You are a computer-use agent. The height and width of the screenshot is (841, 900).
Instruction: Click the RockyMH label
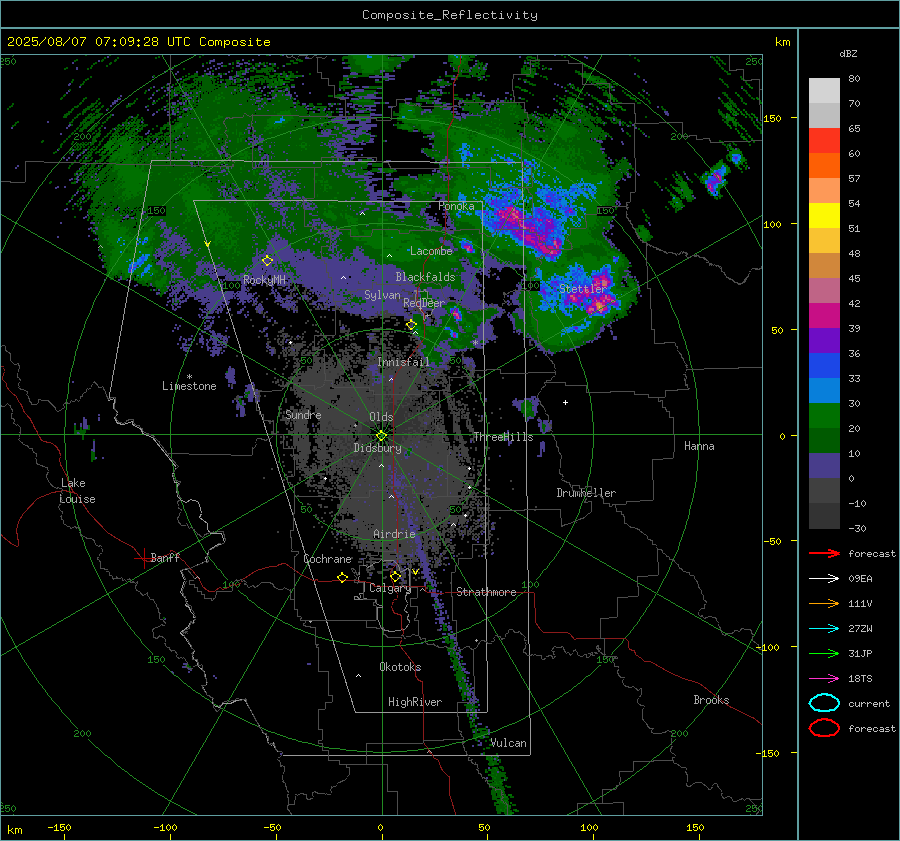(x=264, y=280)
